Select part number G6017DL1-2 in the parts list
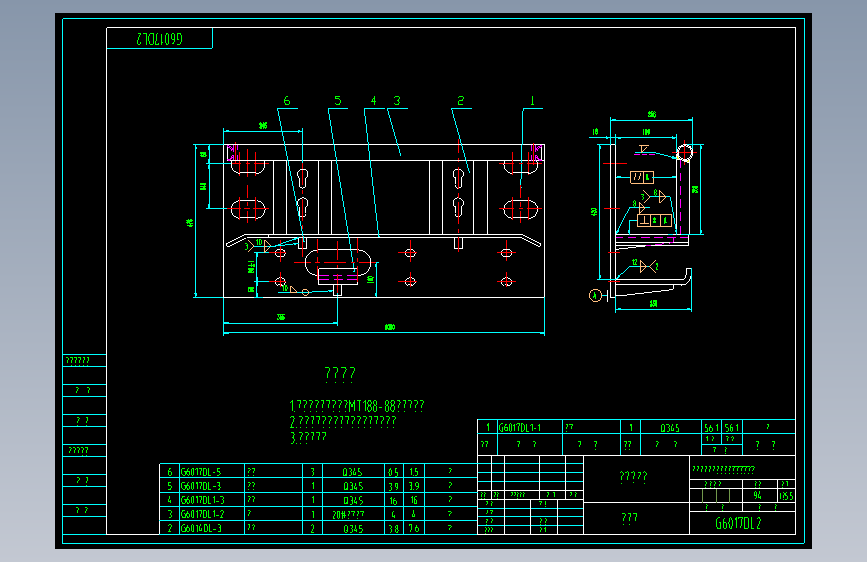 pos(203,514)
